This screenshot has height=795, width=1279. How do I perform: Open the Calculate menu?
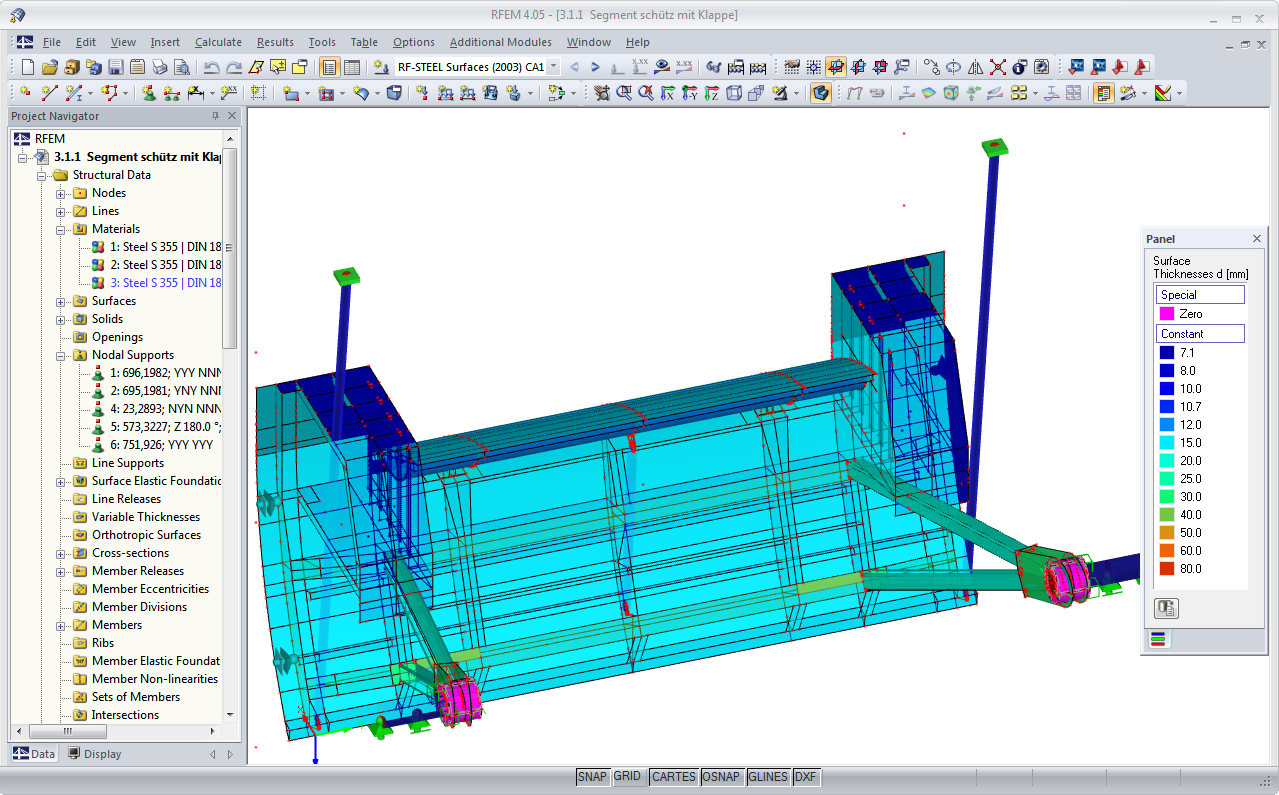coord(218,42)
